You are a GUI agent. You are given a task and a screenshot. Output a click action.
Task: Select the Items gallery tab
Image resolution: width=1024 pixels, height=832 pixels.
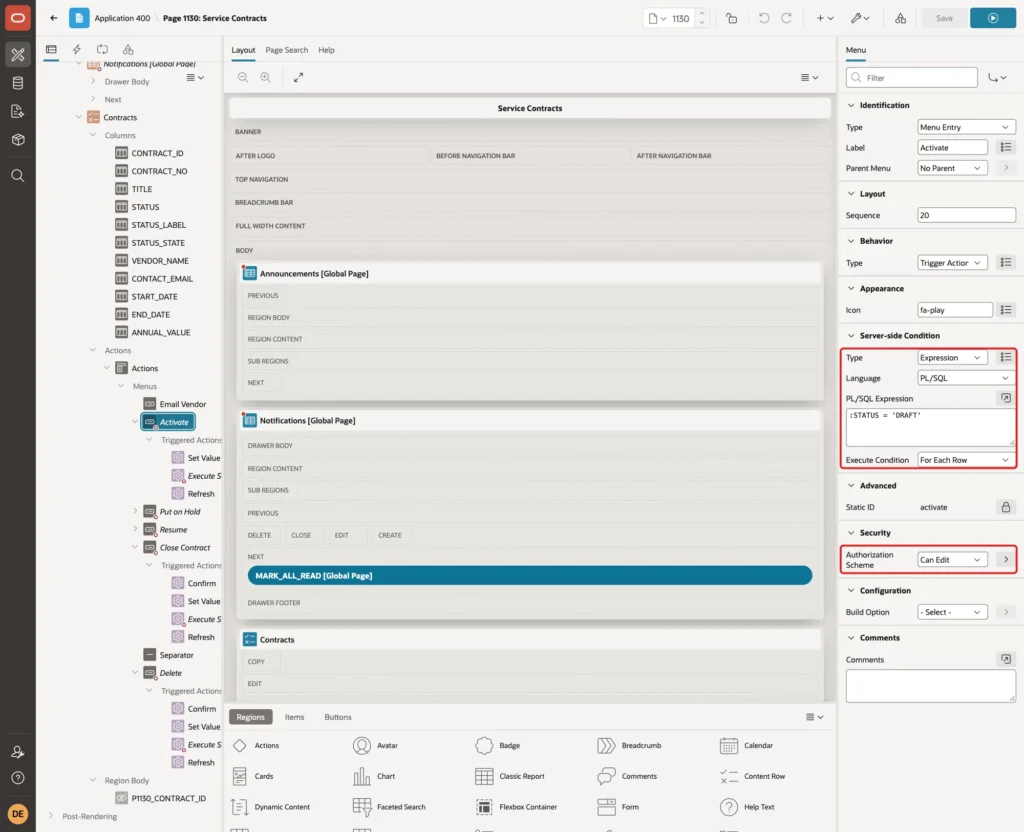point(295,717)
